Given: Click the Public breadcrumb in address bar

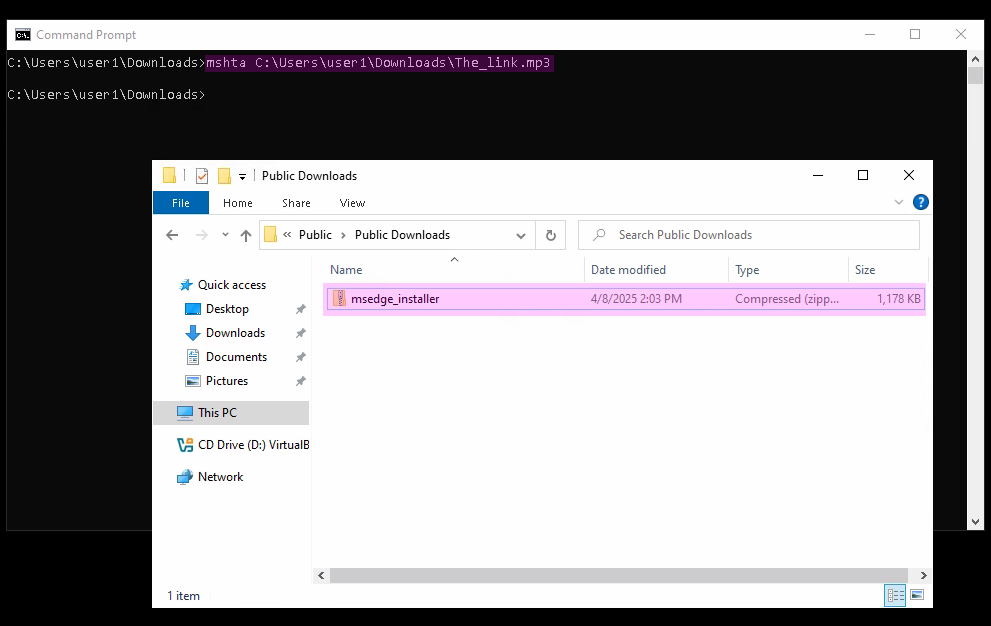Looking at the screenshot, I should pos(315,235).
